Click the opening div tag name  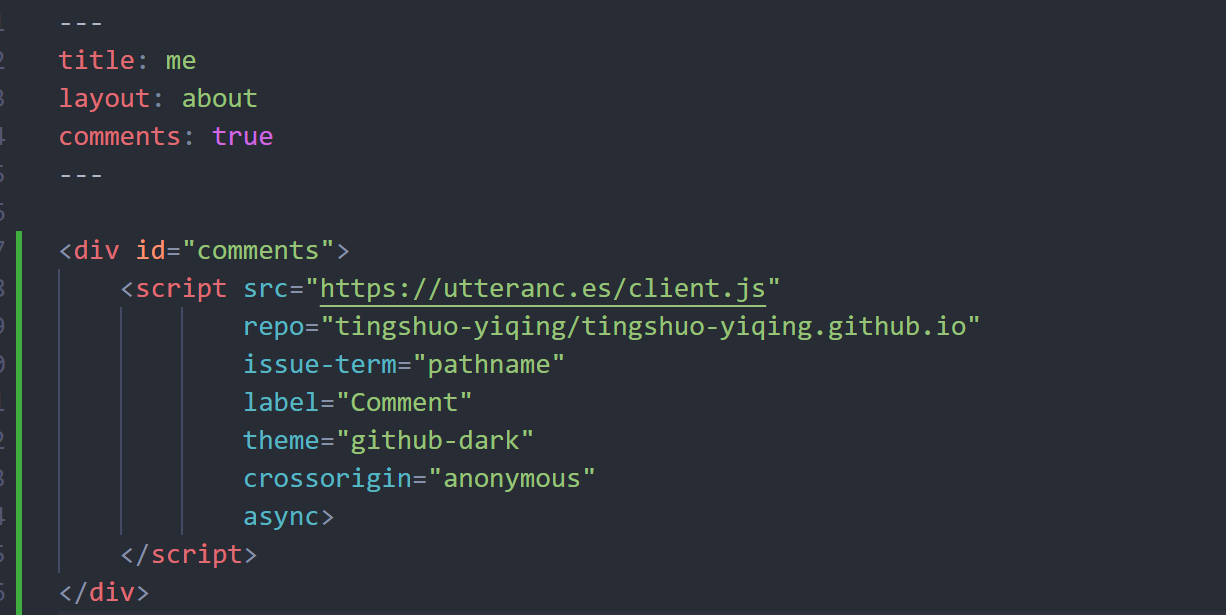(96, 250)
